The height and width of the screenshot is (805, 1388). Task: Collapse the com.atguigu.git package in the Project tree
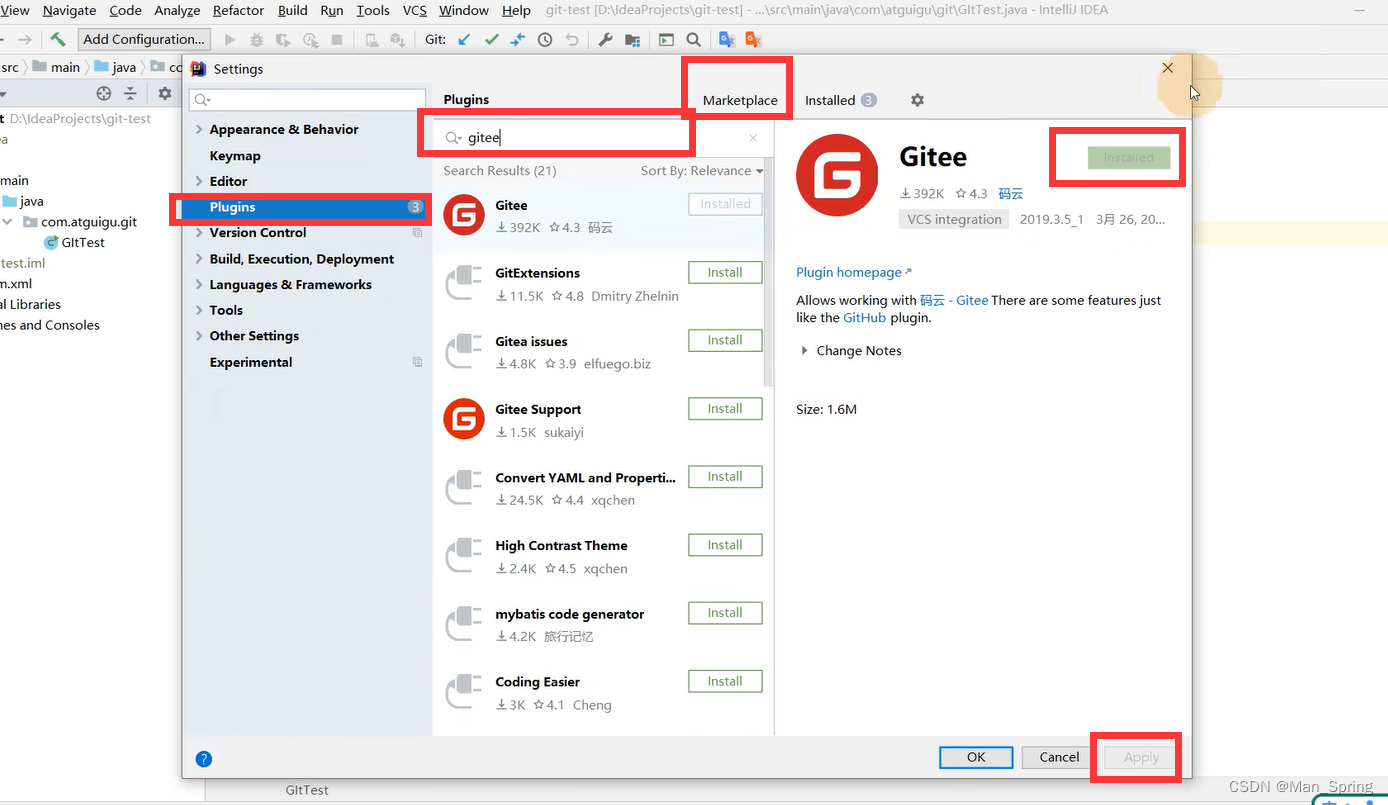point(8,222)
